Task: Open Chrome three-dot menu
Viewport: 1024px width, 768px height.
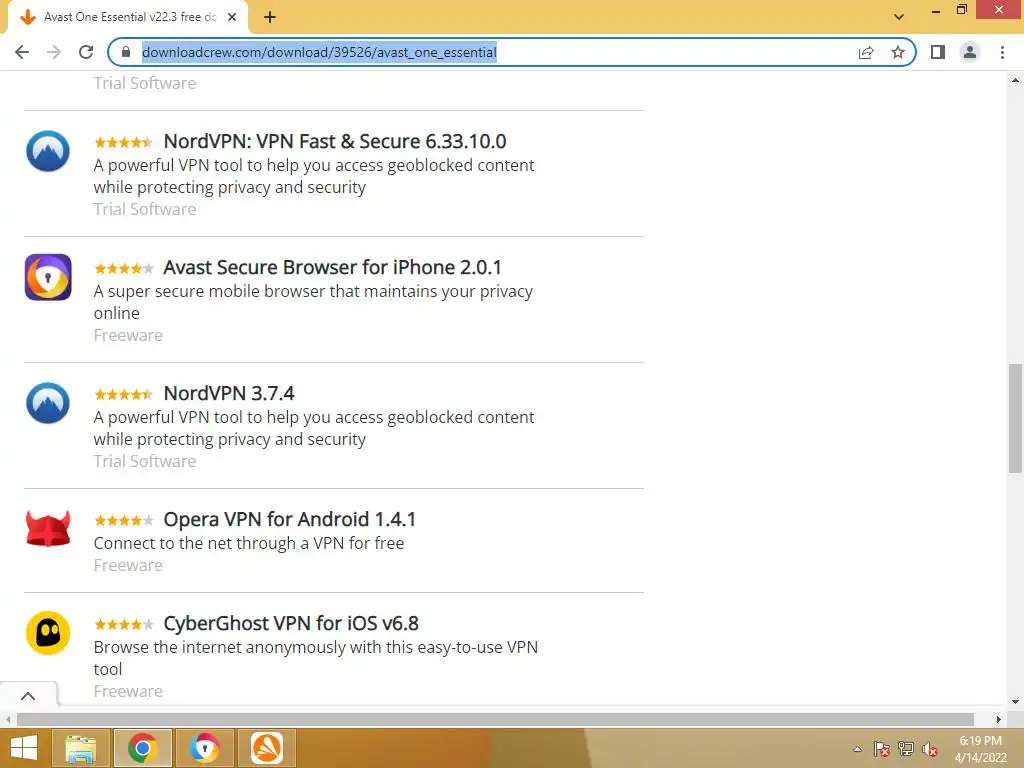Action: pos(1002,52)
